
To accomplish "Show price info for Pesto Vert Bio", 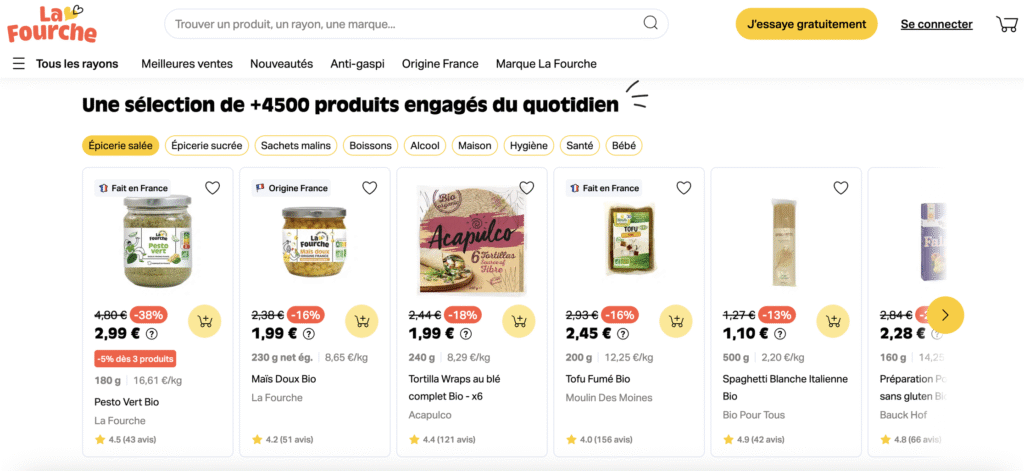I will click(x=152, y=334).
